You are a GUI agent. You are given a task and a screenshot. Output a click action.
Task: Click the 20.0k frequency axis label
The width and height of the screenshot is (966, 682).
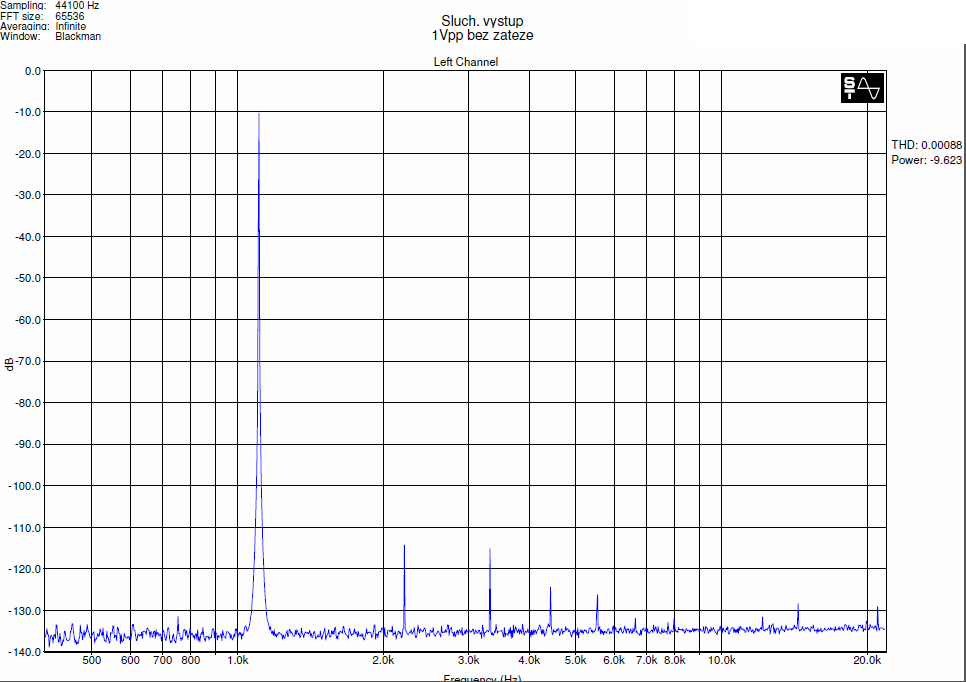[867, 660]
